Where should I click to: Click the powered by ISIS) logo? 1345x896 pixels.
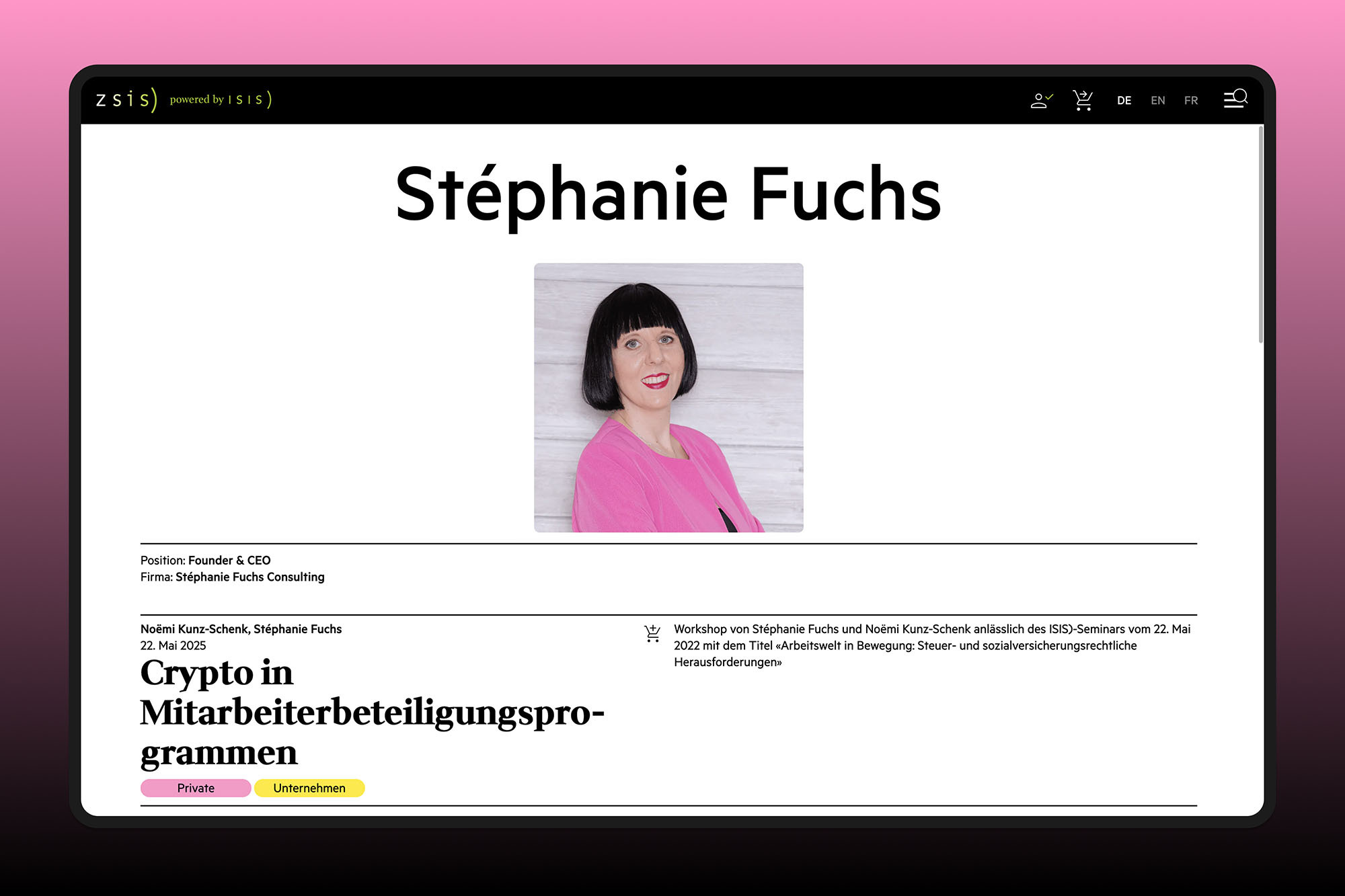tap(221, 99)
